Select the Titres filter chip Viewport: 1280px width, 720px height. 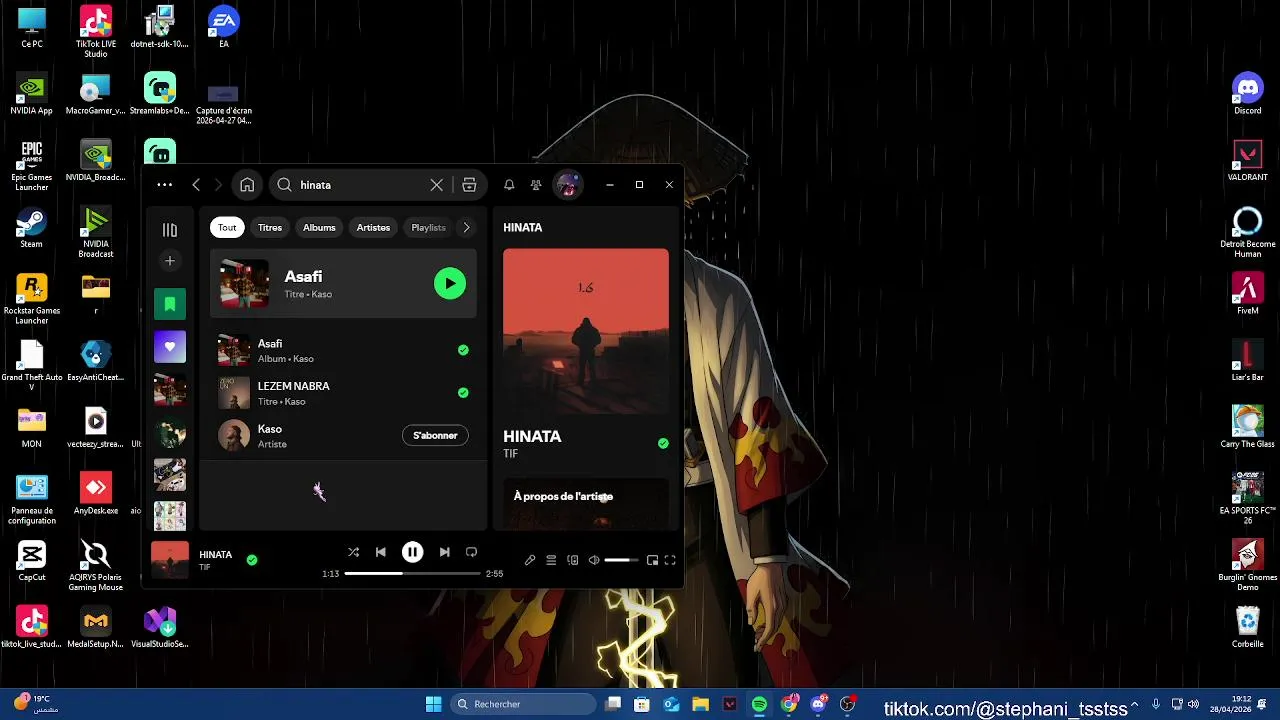tap(270, 228)
